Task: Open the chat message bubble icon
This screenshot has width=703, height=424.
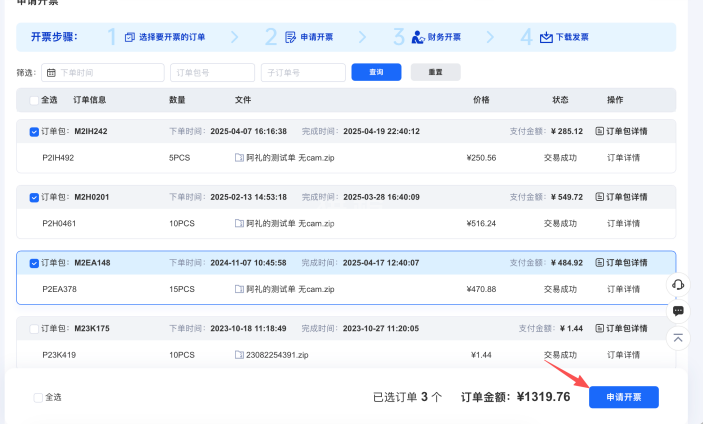Action: click(678, 311)
